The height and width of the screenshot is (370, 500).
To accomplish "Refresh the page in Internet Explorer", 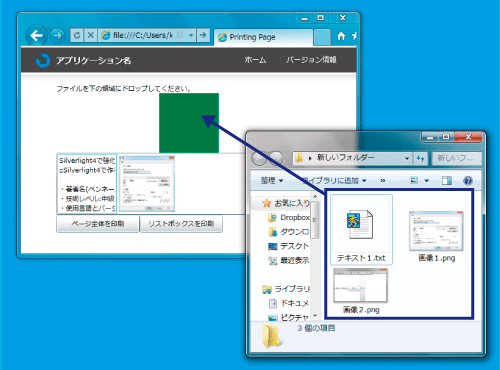I will coord(77,35).
